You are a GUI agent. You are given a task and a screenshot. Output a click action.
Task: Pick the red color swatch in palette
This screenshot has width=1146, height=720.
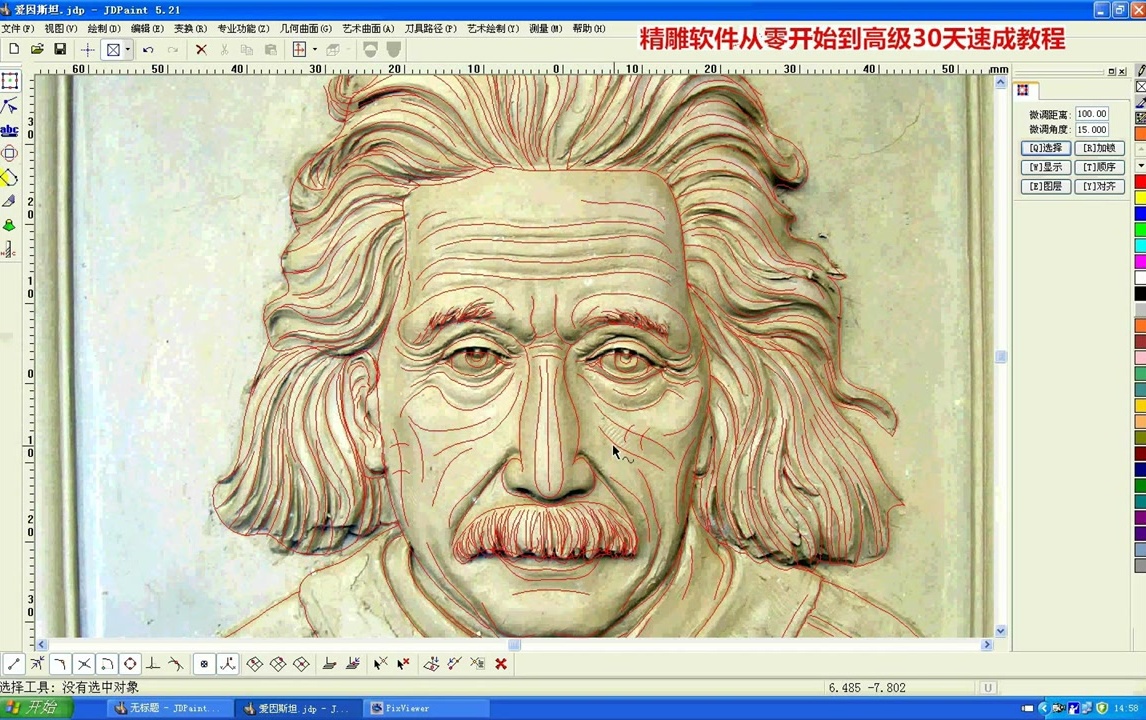pyautogui.click(x=1140, y=181)
